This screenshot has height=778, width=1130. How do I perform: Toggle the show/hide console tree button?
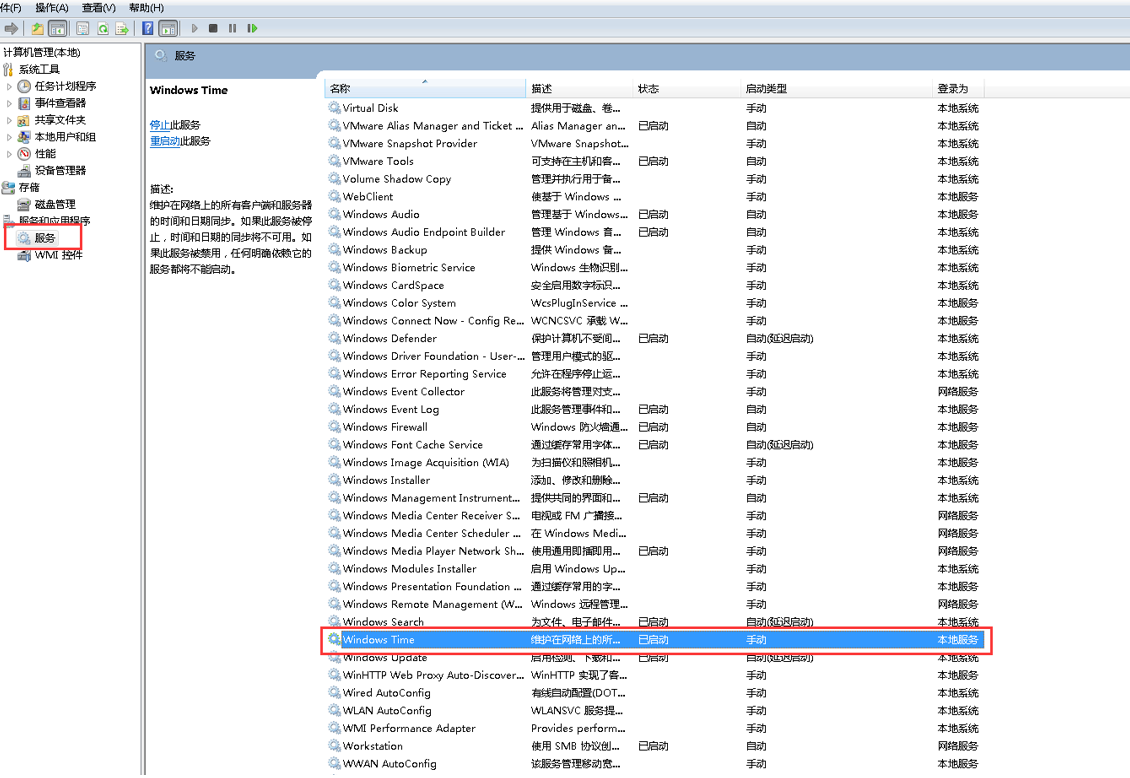coord(58,29)
